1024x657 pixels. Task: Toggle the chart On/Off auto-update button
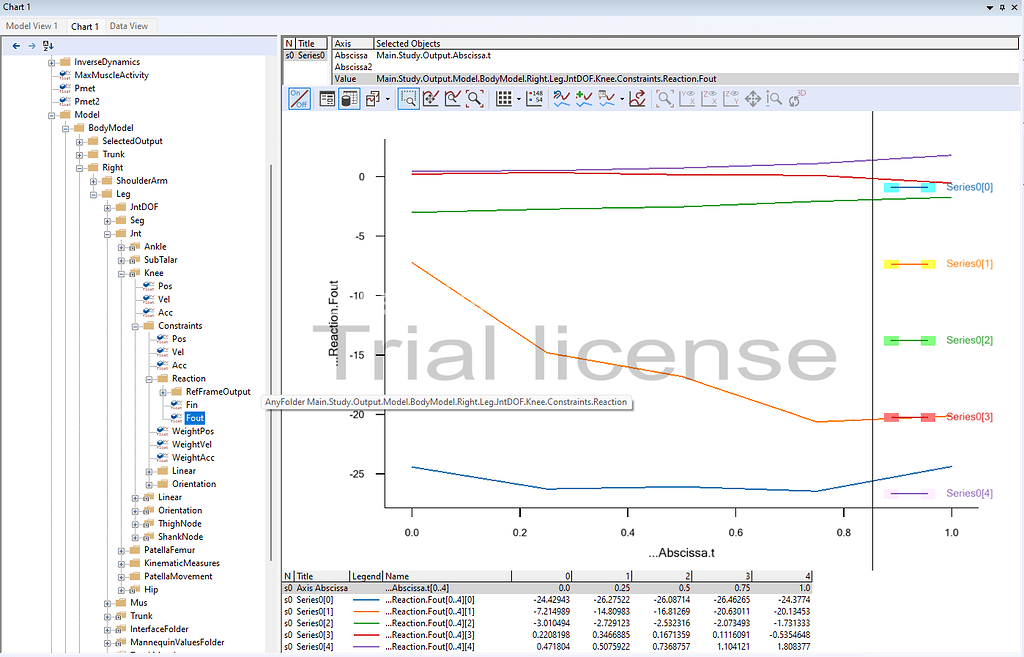299,98
